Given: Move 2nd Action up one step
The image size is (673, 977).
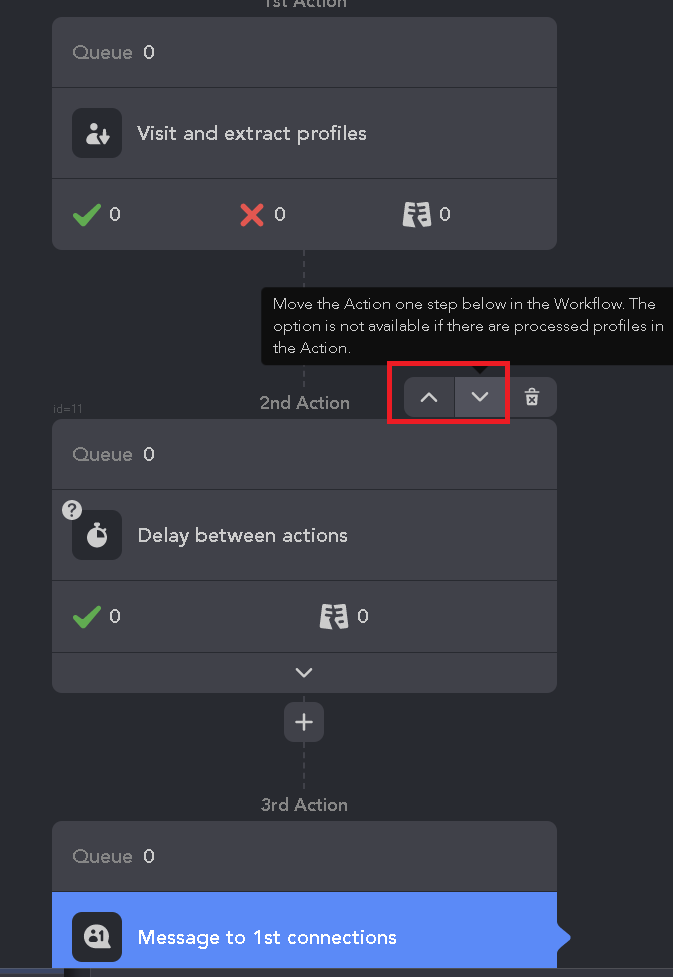Looking at the screenshot, I should pyautogui.click(x=429, y=397).
